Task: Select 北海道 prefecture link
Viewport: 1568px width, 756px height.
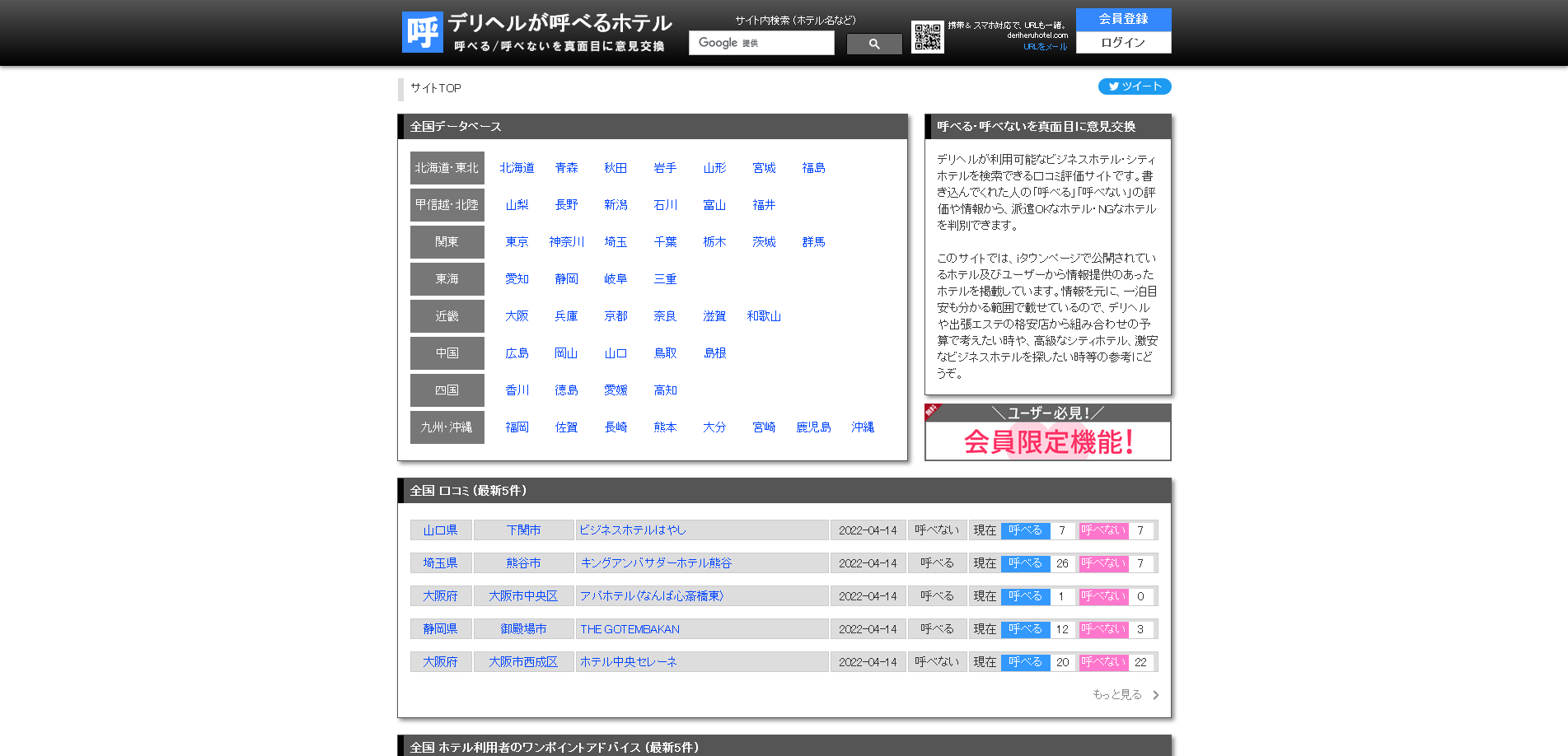Action: click(517, 168)
